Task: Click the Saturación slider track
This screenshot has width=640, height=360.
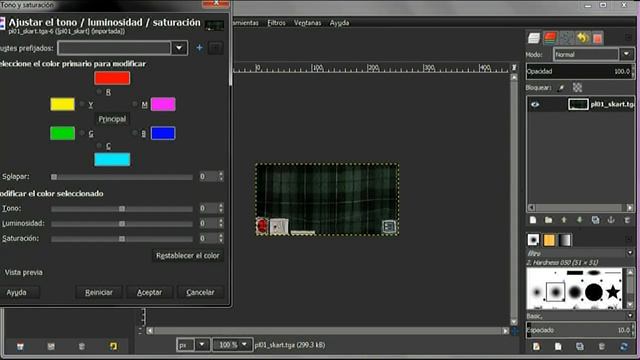Action: (x=122, y=238)
